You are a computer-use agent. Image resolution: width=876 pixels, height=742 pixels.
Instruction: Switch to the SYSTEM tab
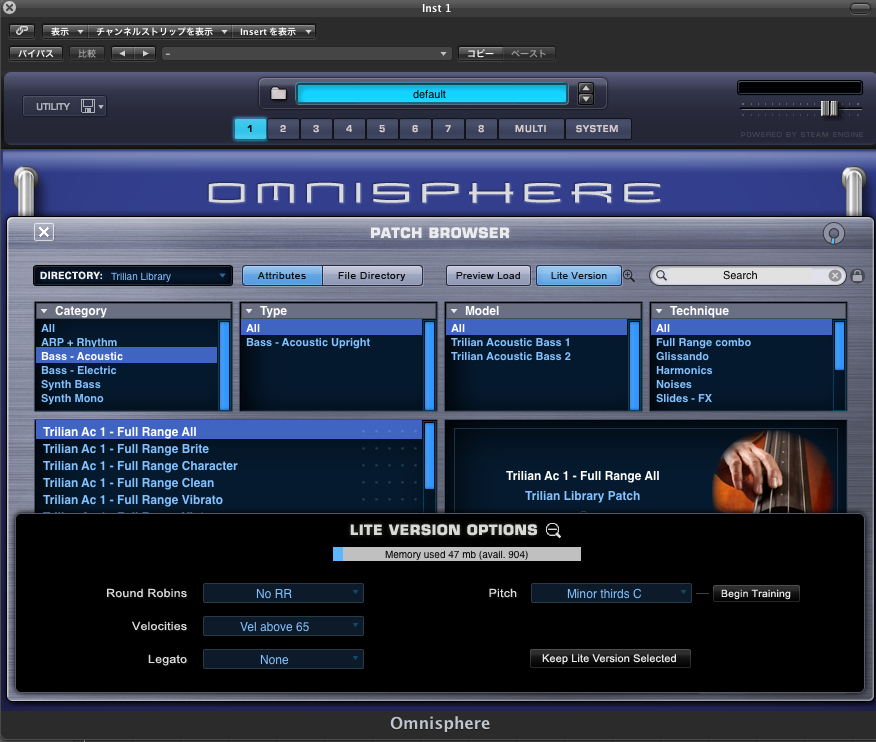tap(597, 129)
